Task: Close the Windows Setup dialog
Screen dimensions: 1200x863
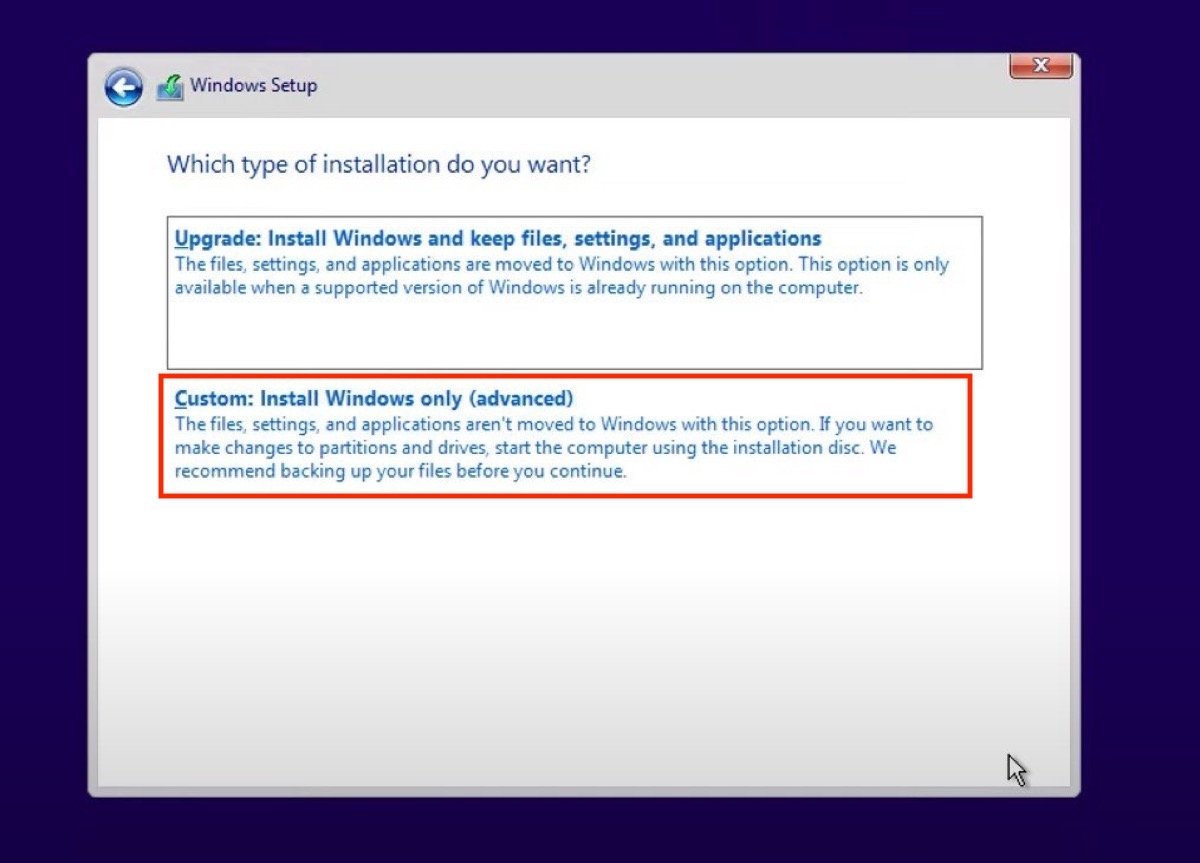Action: click(1040, 65)
